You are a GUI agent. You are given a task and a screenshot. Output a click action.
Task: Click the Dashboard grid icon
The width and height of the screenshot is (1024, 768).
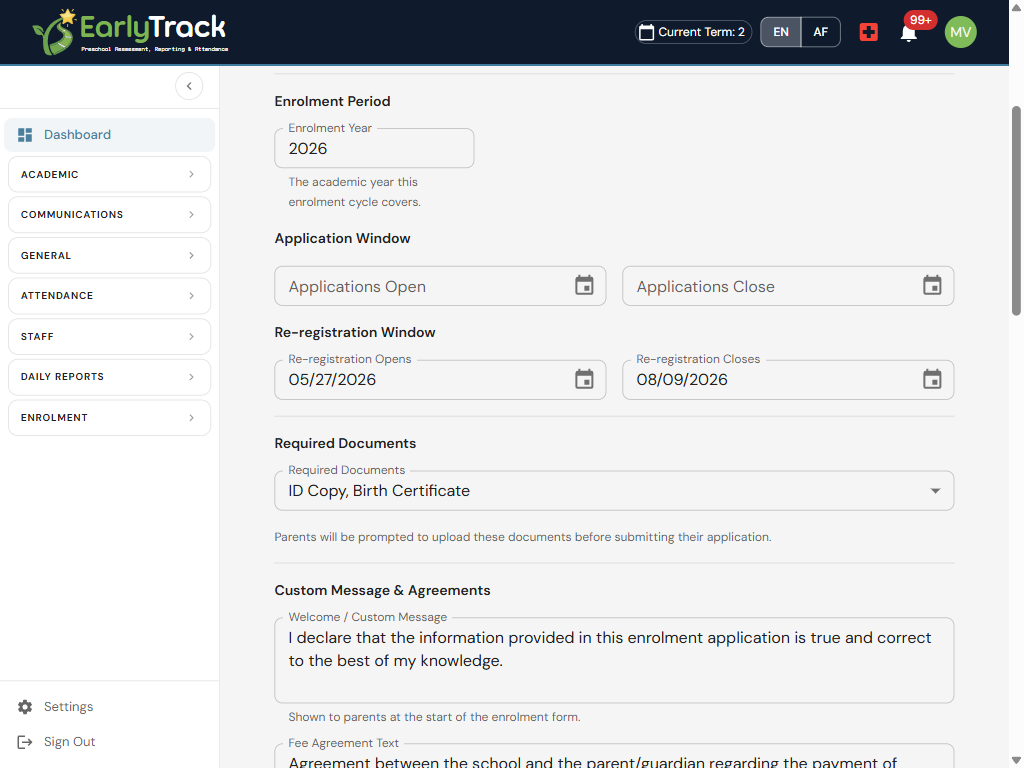click(x=25, y=135)
